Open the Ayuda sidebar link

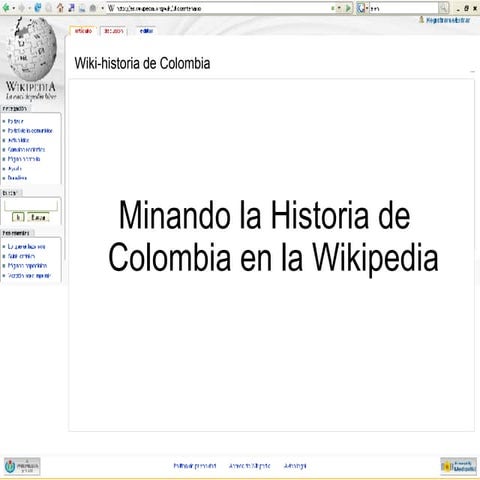point(15,169)
